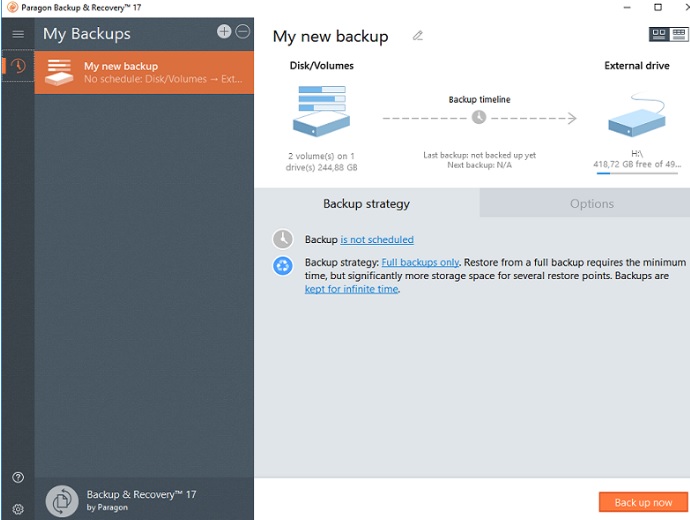Open the 'kept for infinite time' link
690x520 pixels.
pyautogui.click(x=352, y=289)
